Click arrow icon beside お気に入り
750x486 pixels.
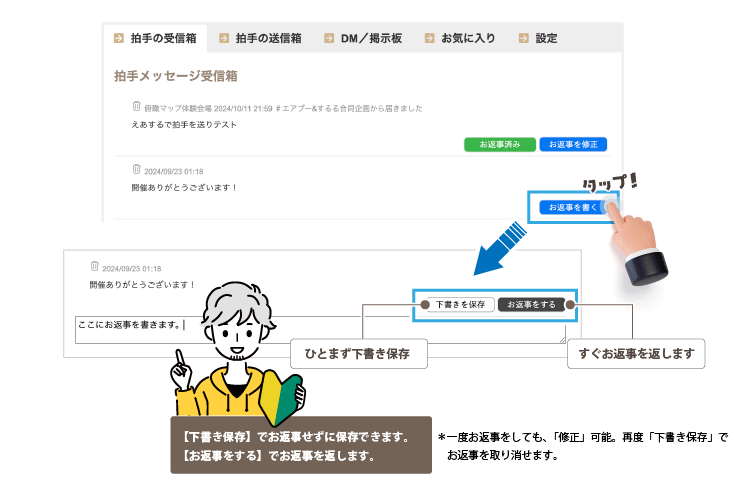(430, 38)
